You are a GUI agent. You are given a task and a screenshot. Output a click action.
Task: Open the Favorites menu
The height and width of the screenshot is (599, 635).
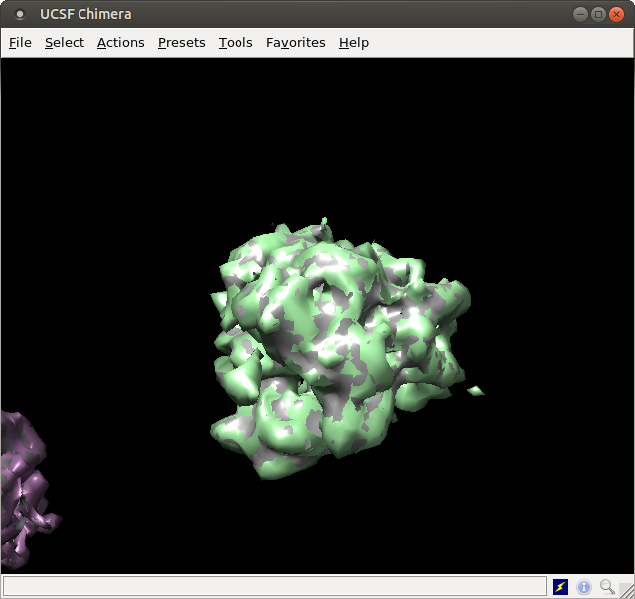(x=296, y=43)
